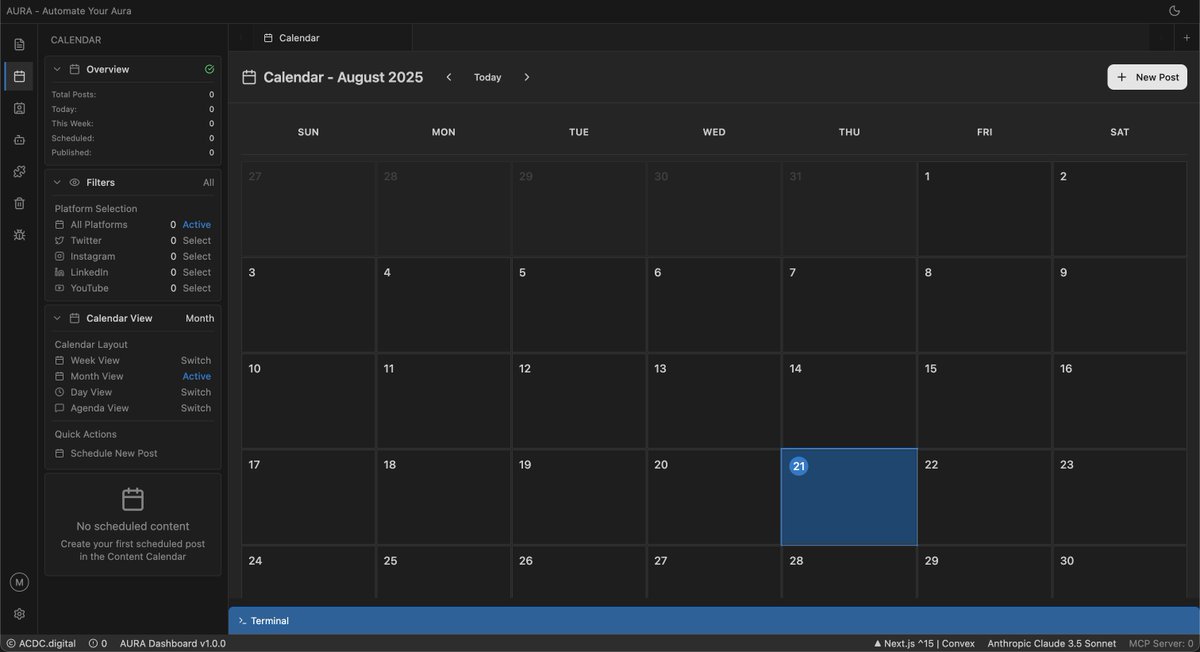Select August 1 day cell
The width and height of the screenshot is (1200, 652).
pyautogui.click(x=984, y=209)
